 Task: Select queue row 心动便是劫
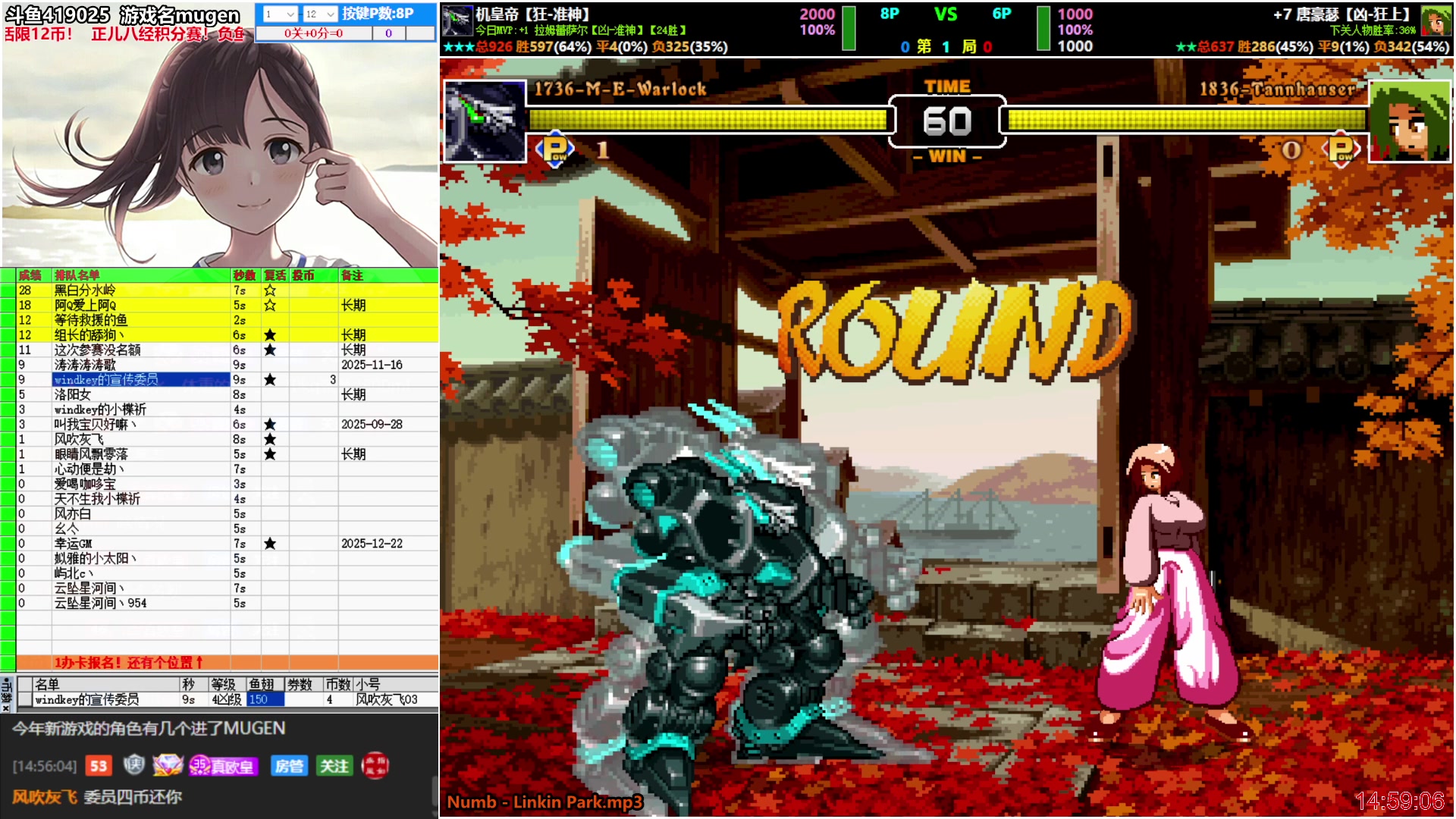pyautogui.click(x=227, y=469)
